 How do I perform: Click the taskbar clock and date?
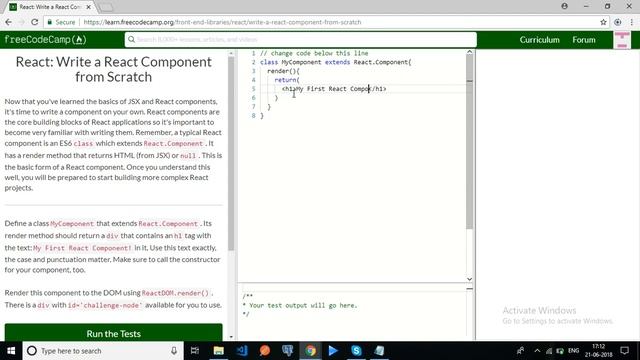598,351
